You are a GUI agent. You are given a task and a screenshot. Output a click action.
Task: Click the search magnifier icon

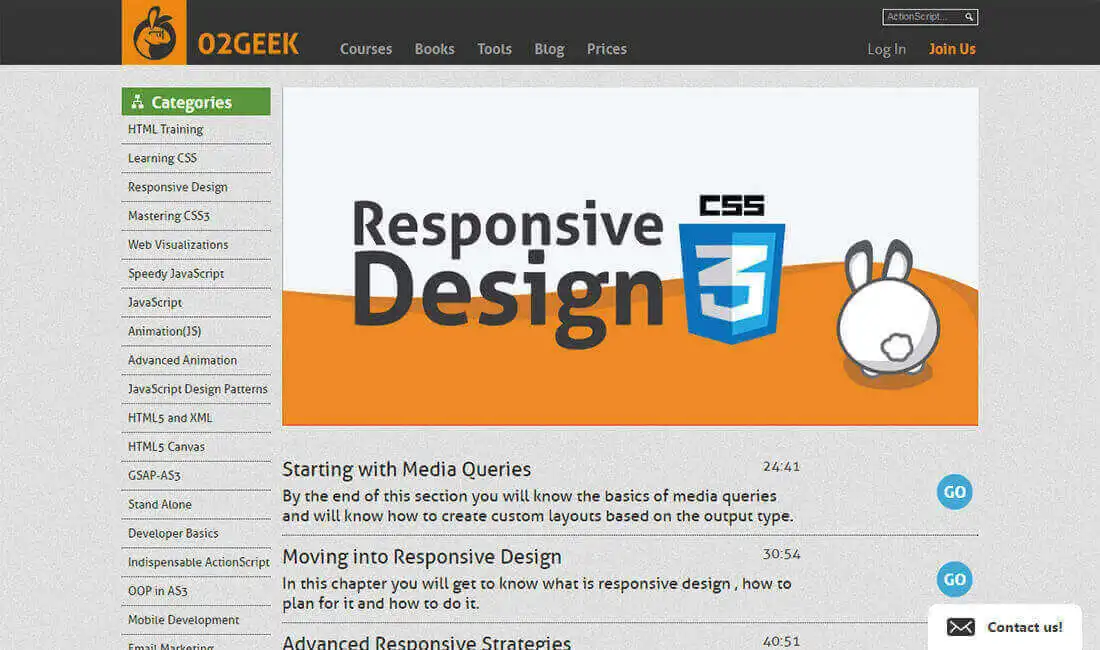pyautogui.click(x=969, y=17)
